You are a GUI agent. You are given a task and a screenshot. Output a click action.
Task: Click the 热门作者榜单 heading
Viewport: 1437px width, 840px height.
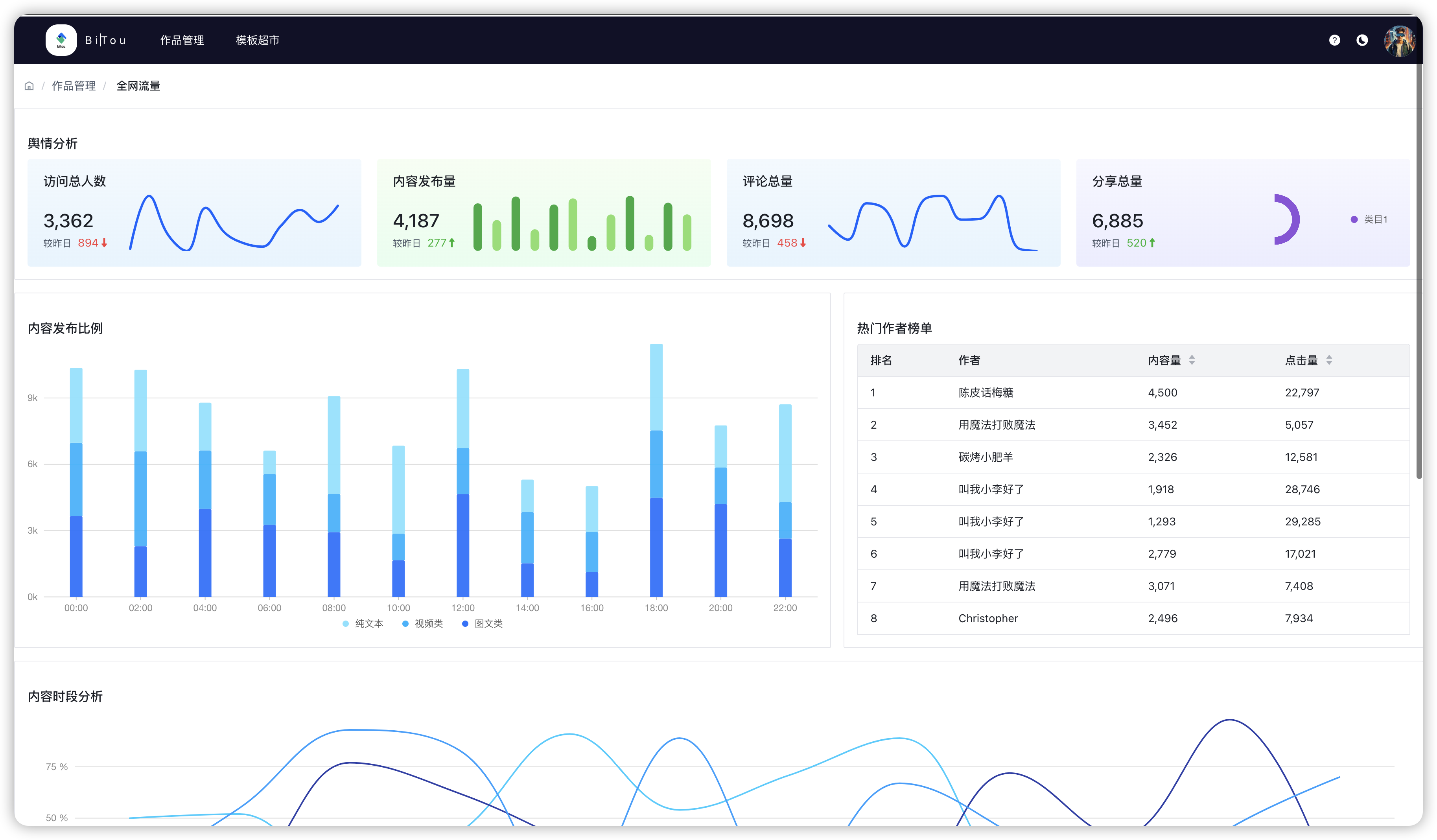894,328
